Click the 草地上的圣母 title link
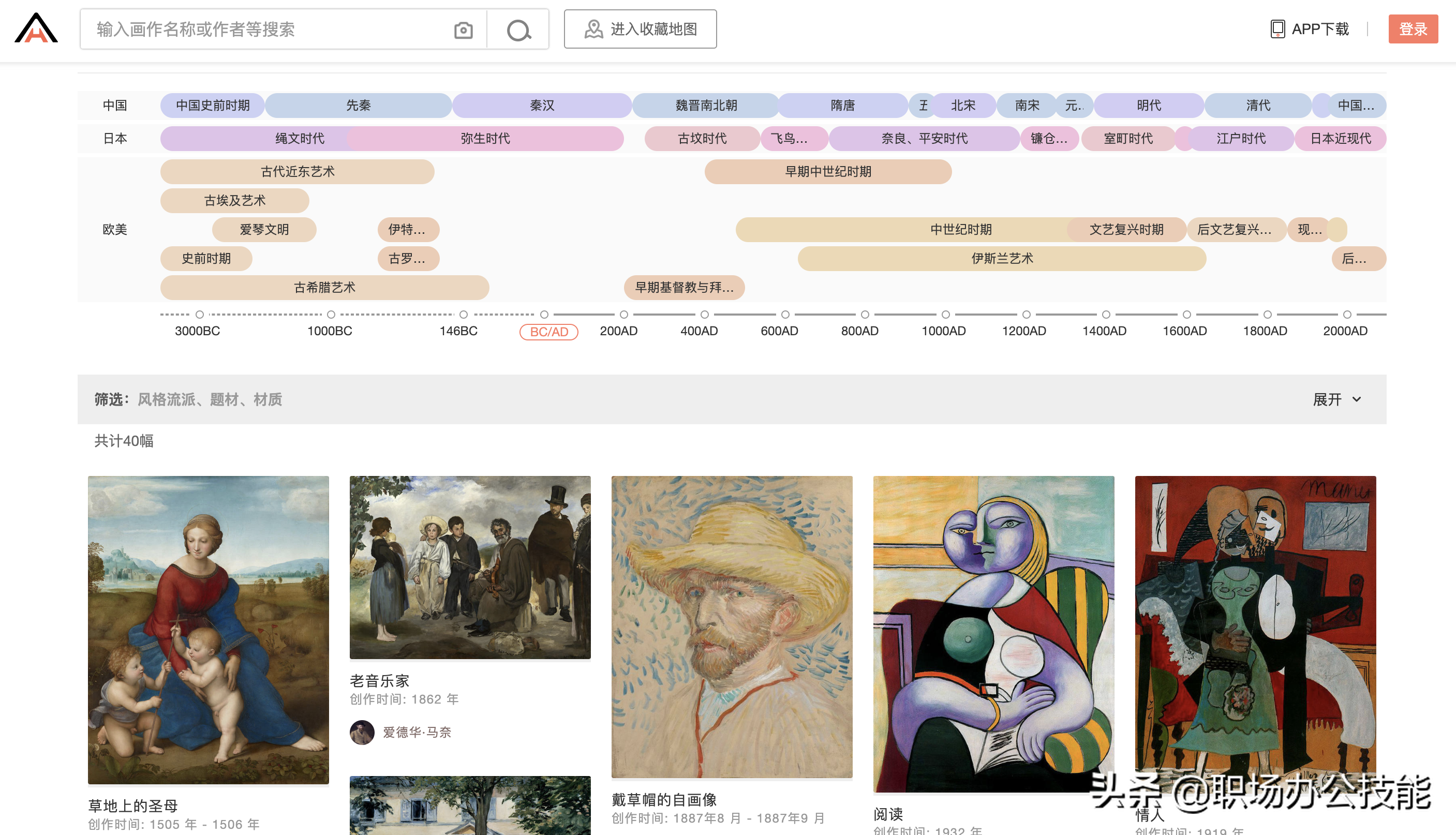This screenshot has width=1456, height=835. [x=132, y=806]
